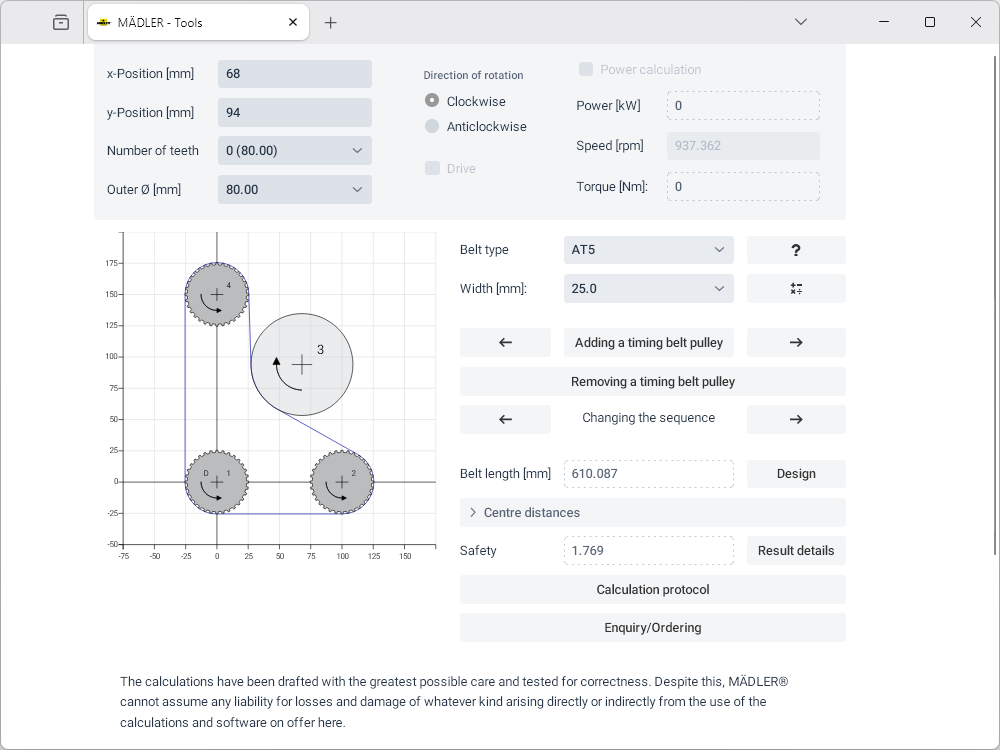Switch to the MÄDLER - Tools tab

tap(188, 22)
